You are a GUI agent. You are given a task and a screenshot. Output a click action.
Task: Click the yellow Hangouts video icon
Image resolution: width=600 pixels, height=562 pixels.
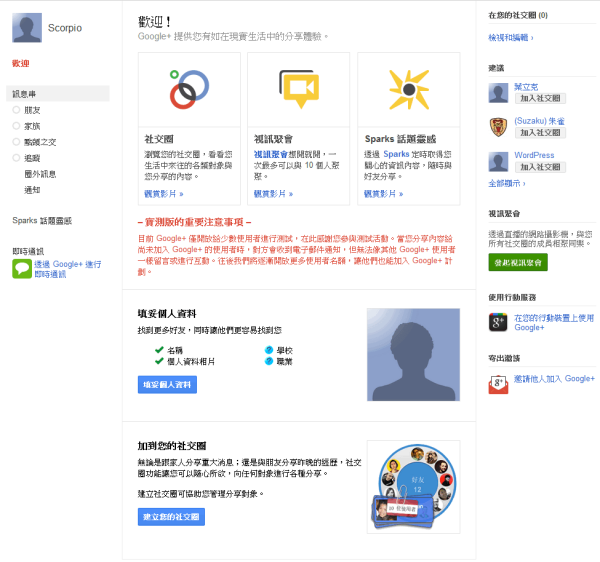(299, 89)
